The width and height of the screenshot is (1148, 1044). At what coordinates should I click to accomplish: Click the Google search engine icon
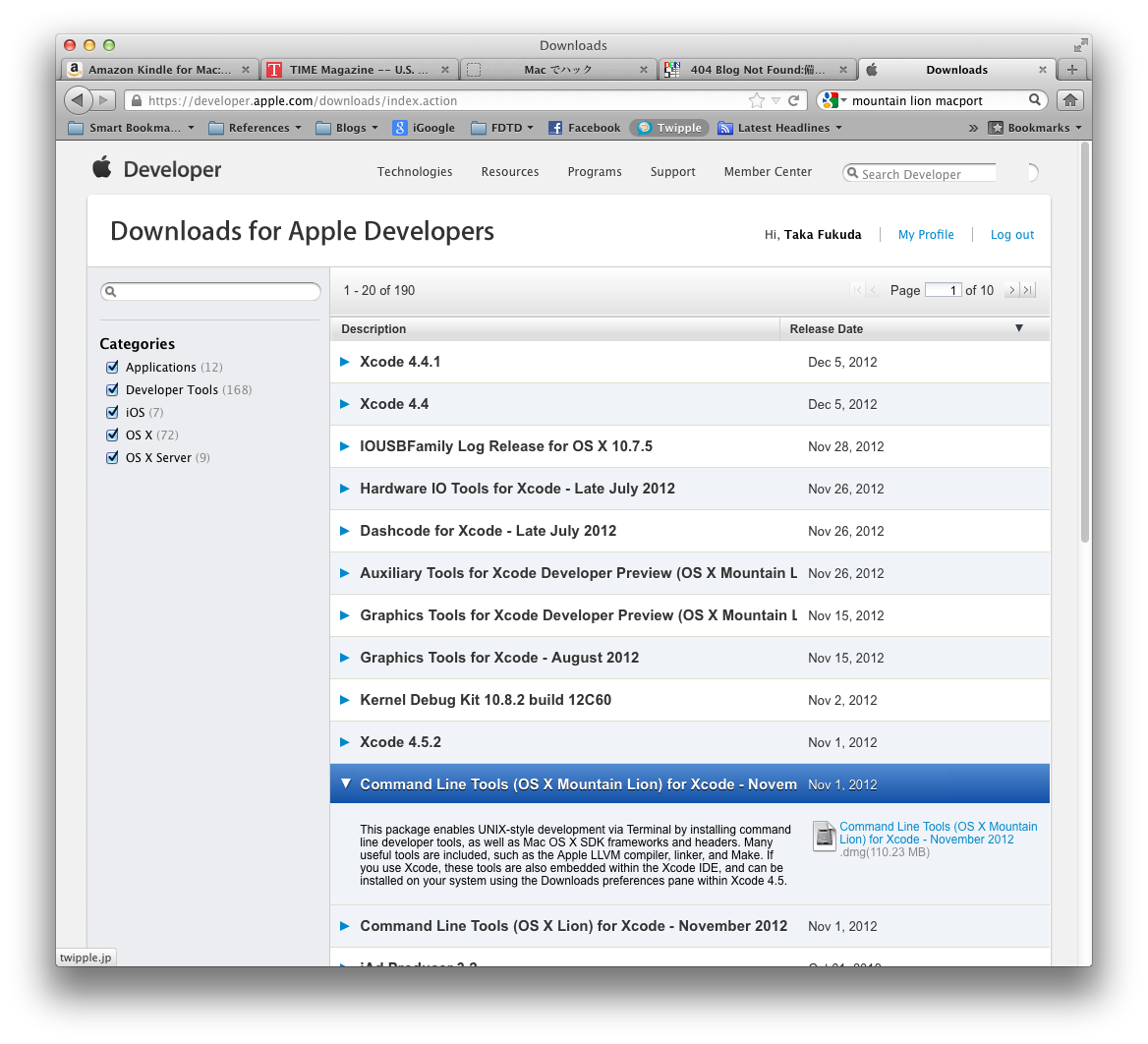(830, 100)
